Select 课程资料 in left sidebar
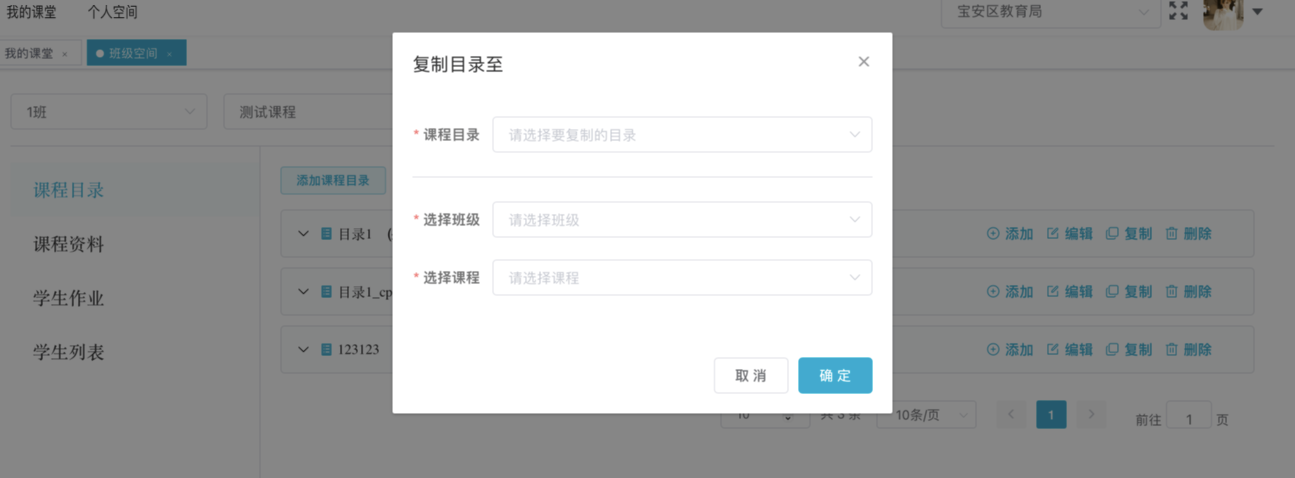Viewport: 1295px width, 478px height. 68,245
